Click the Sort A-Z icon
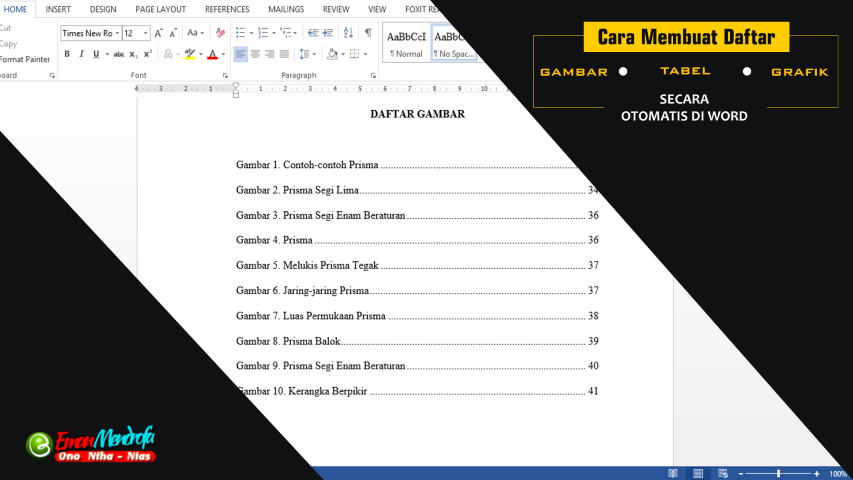 350,33
